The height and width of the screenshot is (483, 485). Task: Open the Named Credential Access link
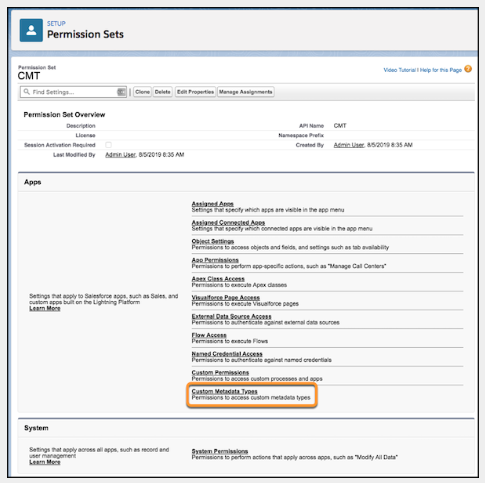coord(227,354)
